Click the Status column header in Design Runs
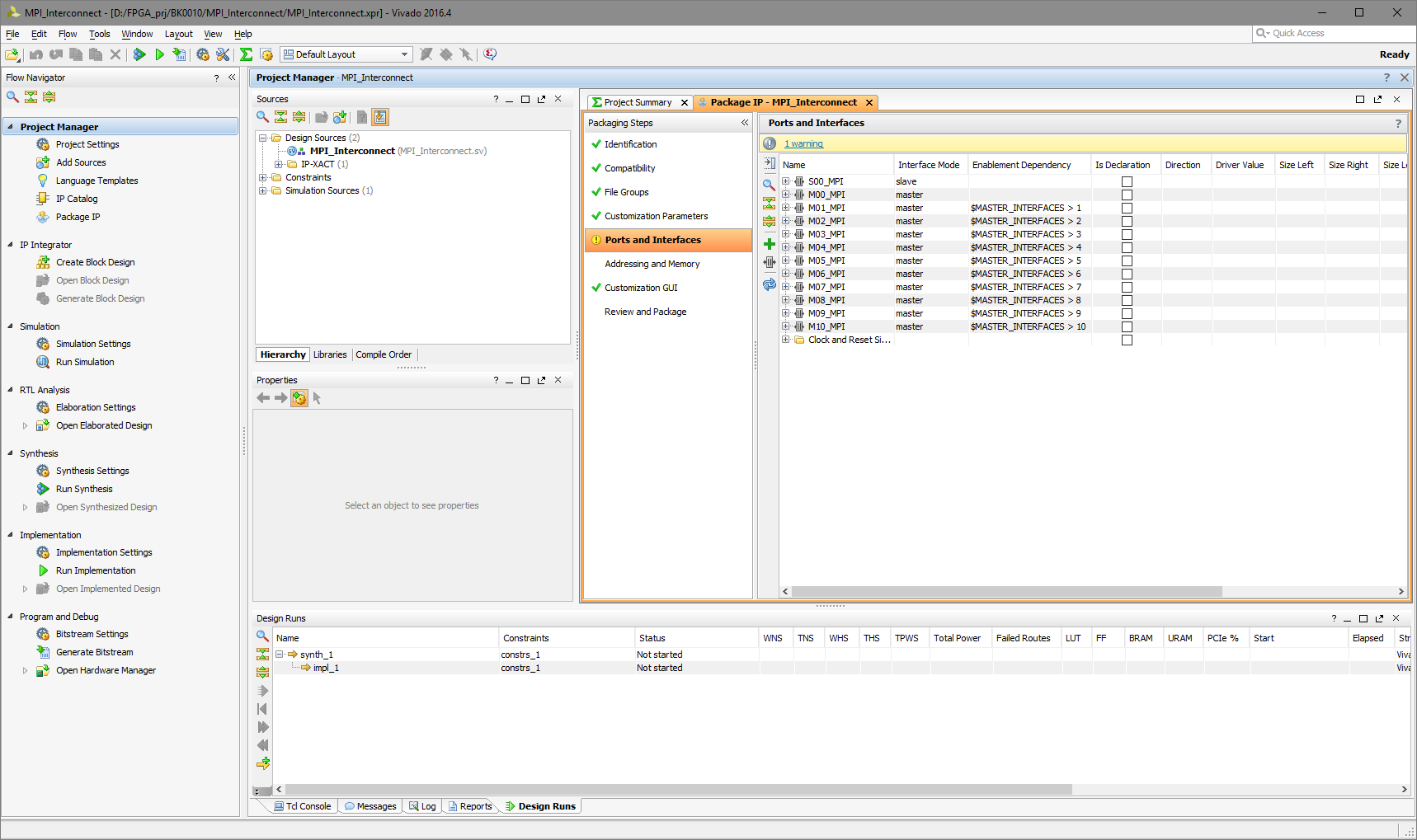Image resolution: width=1417 pixels, height=840 pixels. (x=696, y=638)
